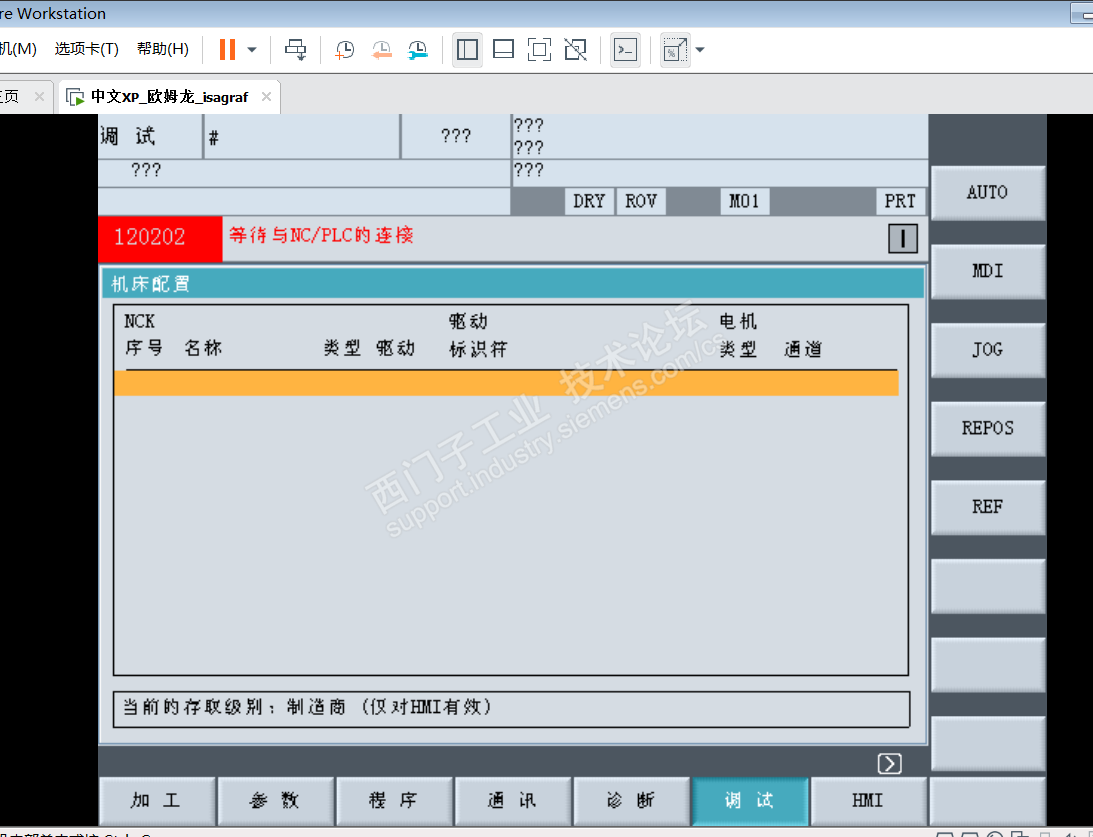Screen dimensions: 1093x837
Task: Toggle the thumbnail bar view
Action: (503, 49)
